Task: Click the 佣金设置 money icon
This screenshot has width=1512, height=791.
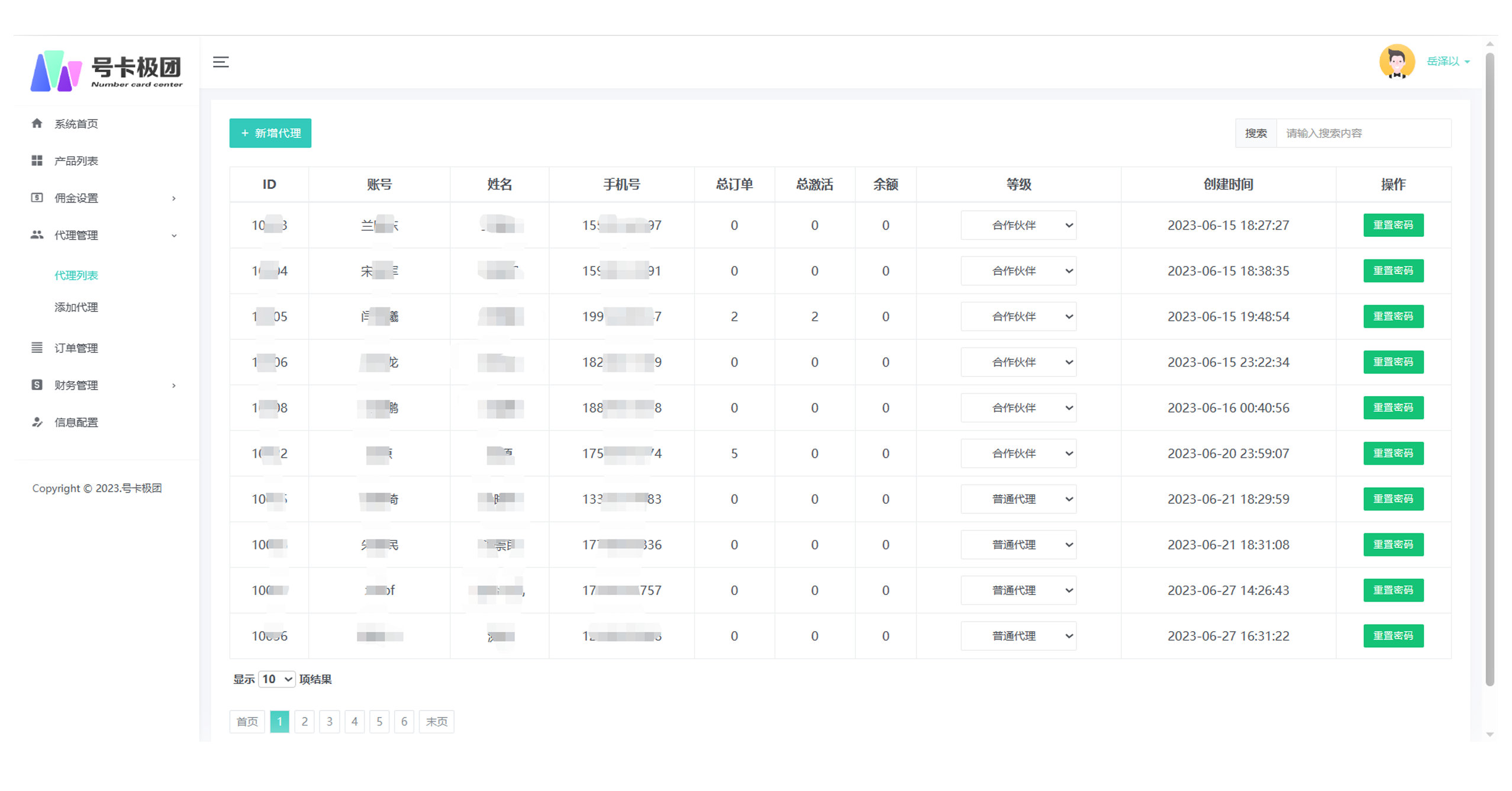Action: 37,198
